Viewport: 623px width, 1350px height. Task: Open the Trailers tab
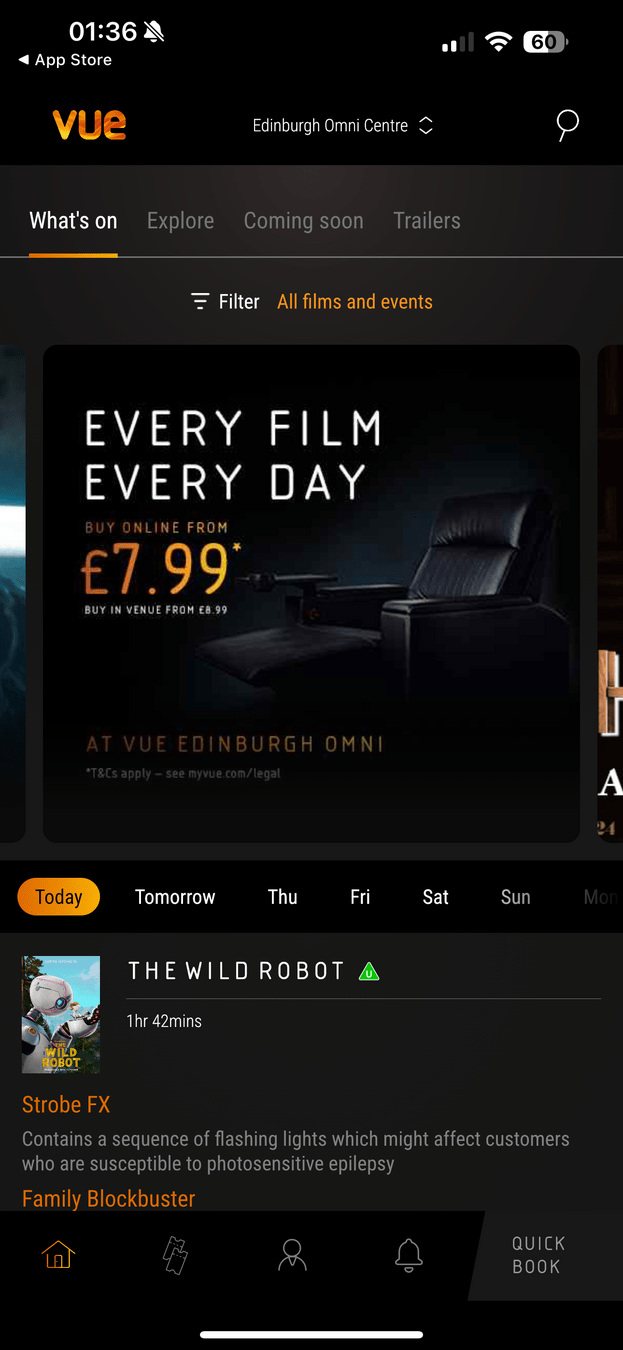427,221
